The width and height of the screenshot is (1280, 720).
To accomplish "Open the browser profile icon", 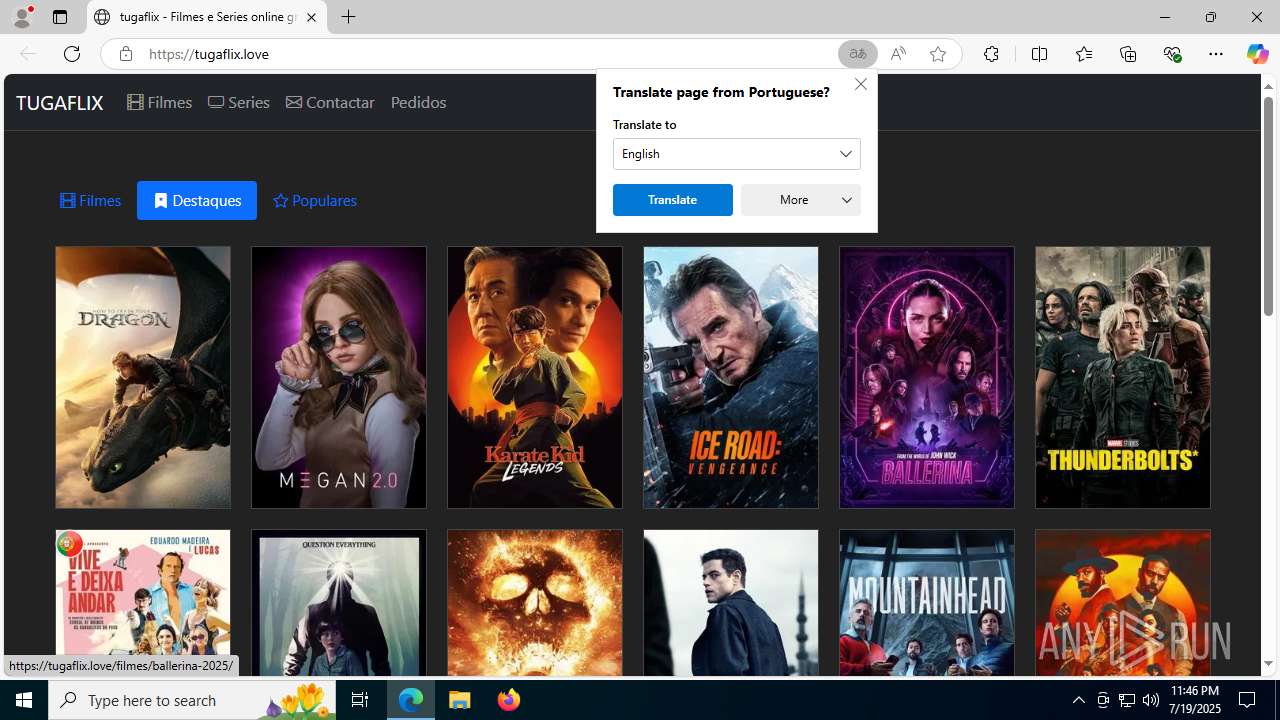I will pos(22,17).
